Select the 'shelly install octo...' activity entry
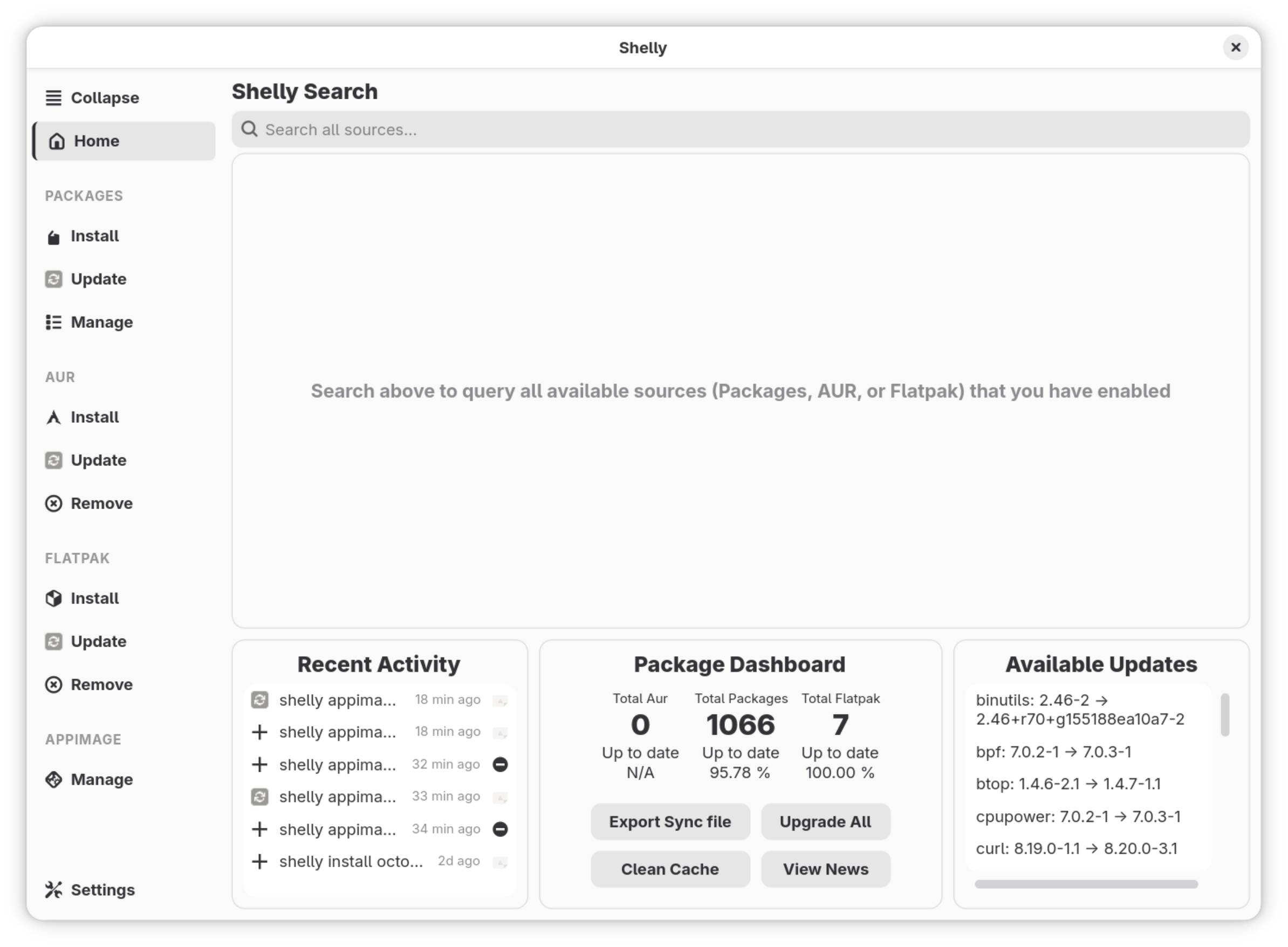The image size is (1288, 947). pyautogui.click(x=380, y=862)
